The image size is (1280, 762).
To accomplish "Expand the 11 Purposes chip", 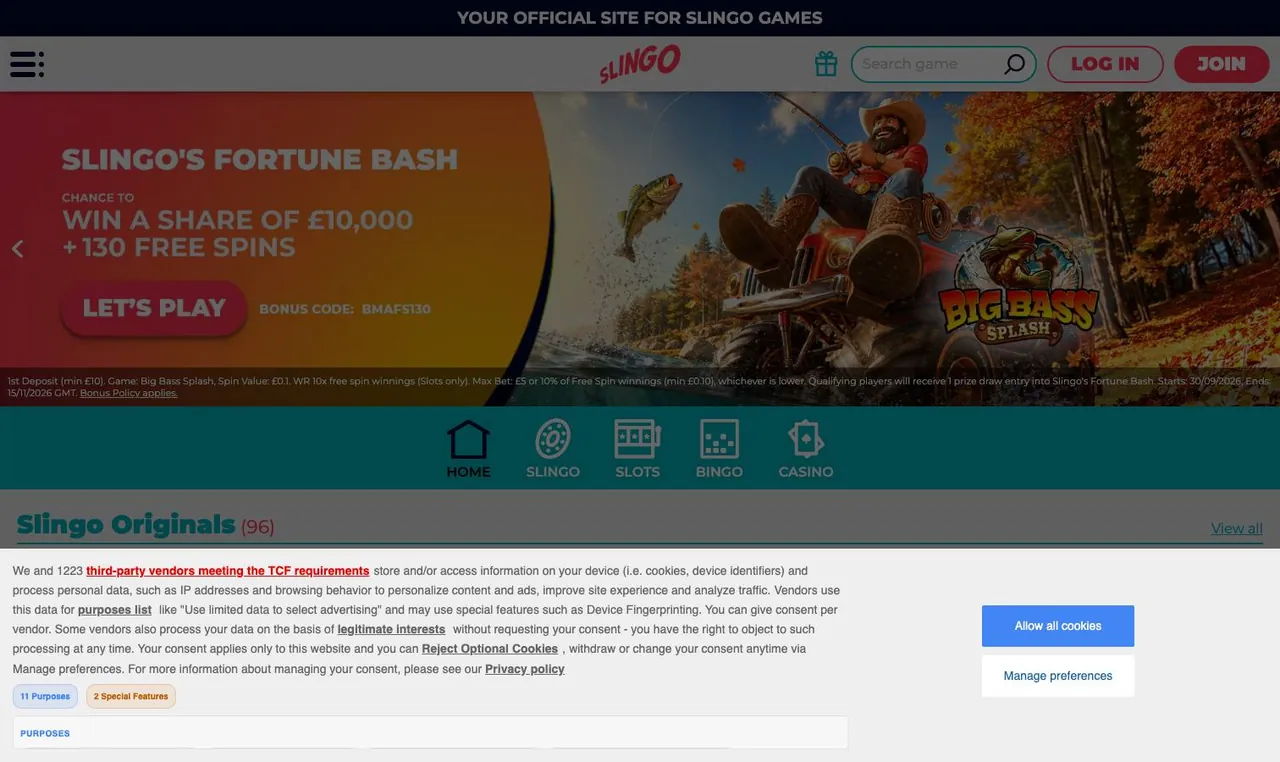I will pos(45,696).
